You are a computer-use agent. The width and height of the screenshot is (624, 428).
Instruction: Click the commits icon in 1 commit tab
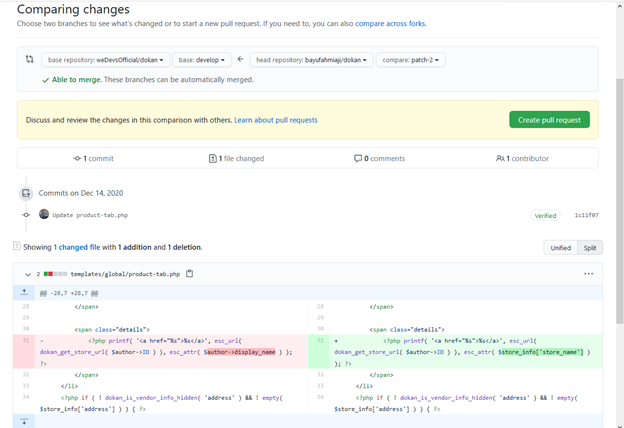click(77, 158)
